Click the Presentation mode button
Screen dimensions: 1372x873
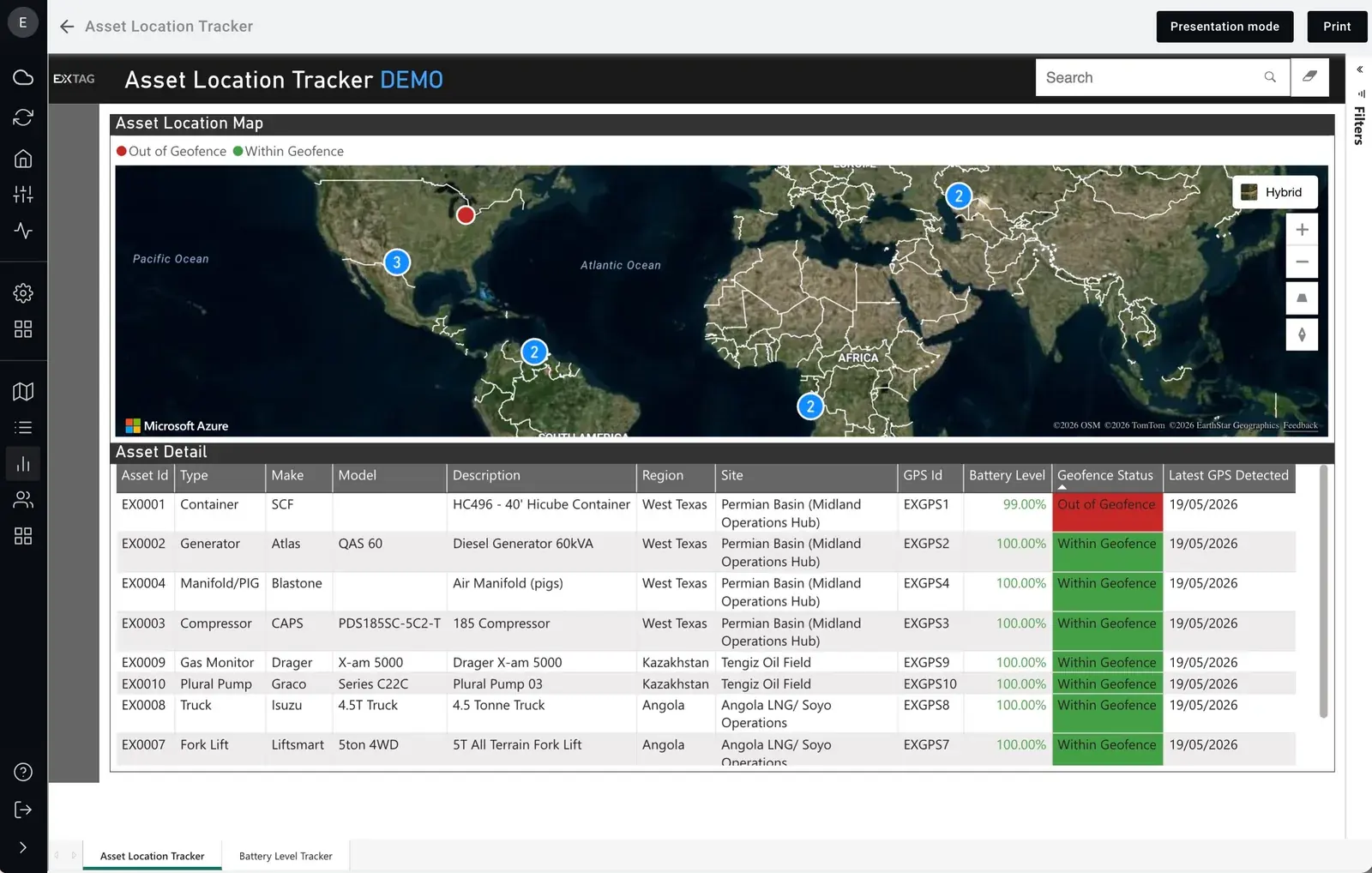click(1225, 27)
